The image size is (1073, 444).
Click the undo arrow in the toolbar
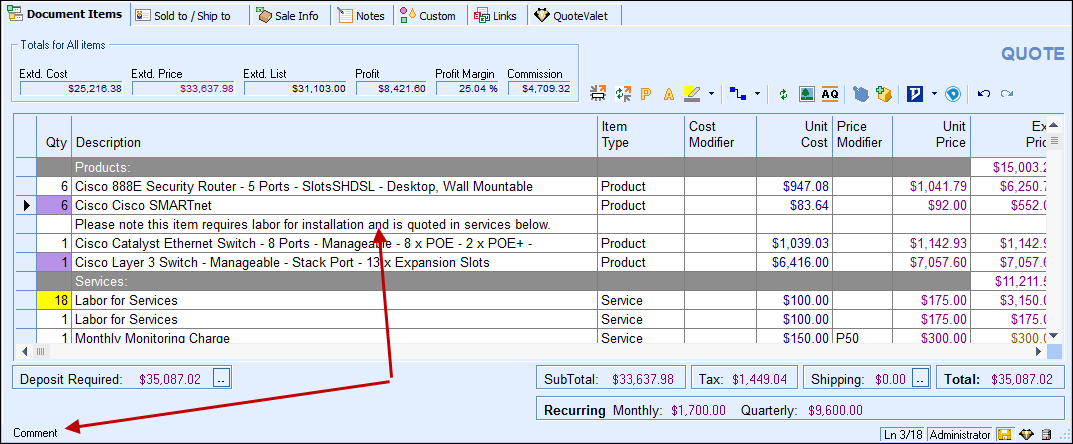[x=984, y=94]
